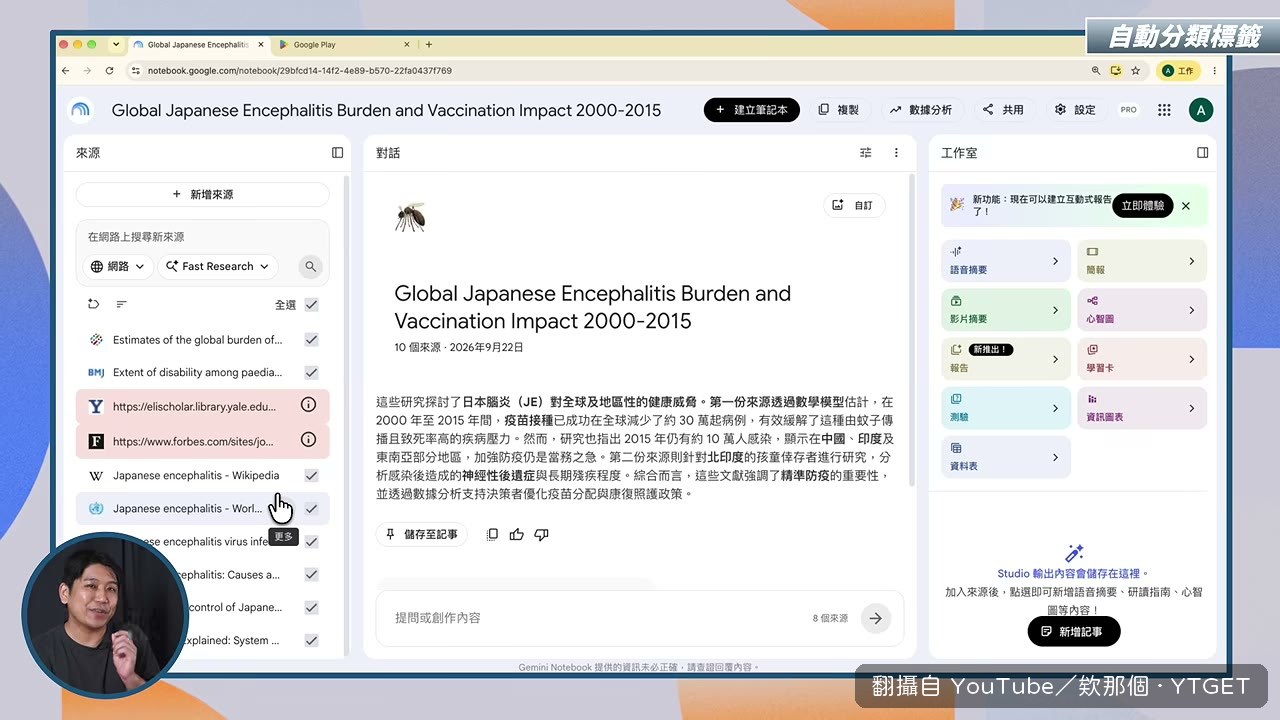The width and height of the screenshot is (1280, 720).
Task: Toggle the 全選 checkbox
Action: point(311,305)
